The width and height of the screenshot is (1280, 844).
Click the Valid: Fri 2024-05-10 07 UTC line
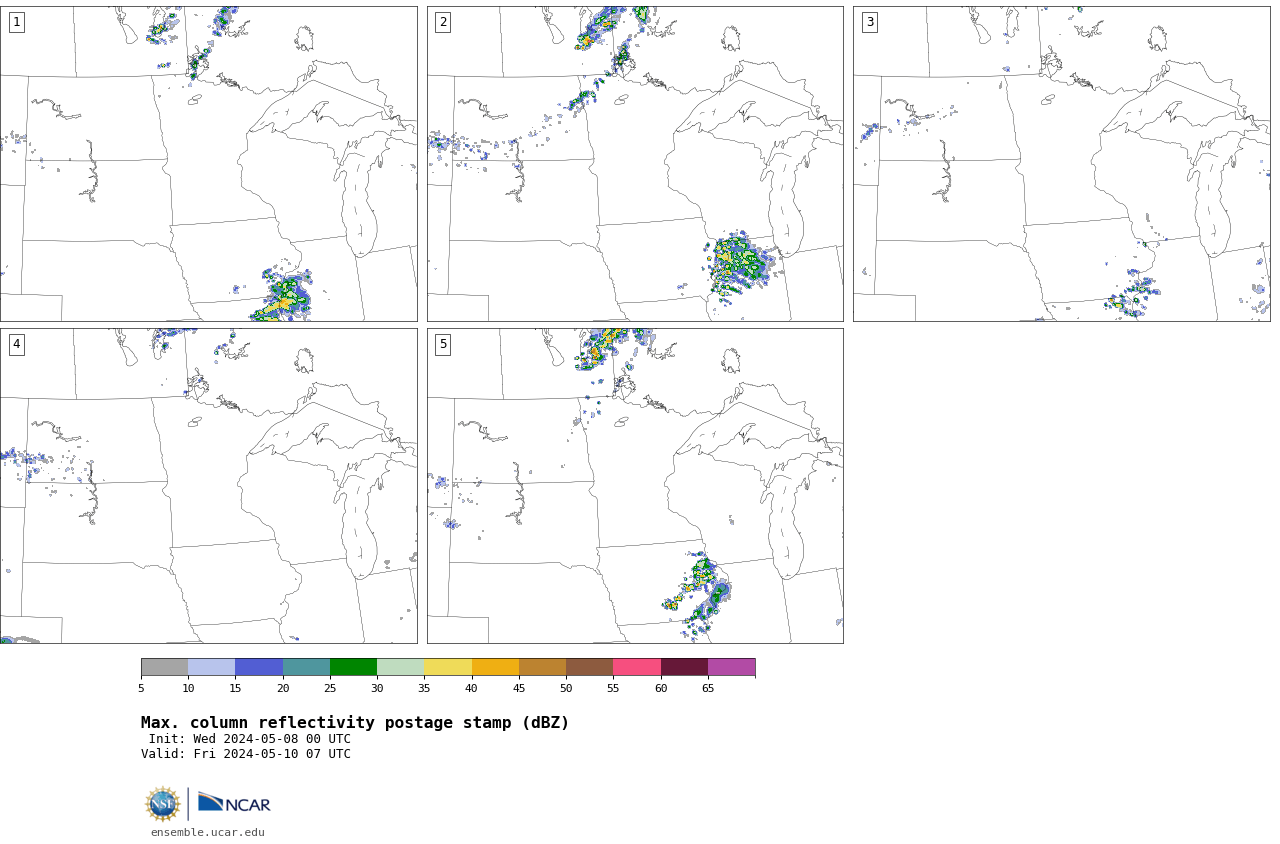point(246,754)
